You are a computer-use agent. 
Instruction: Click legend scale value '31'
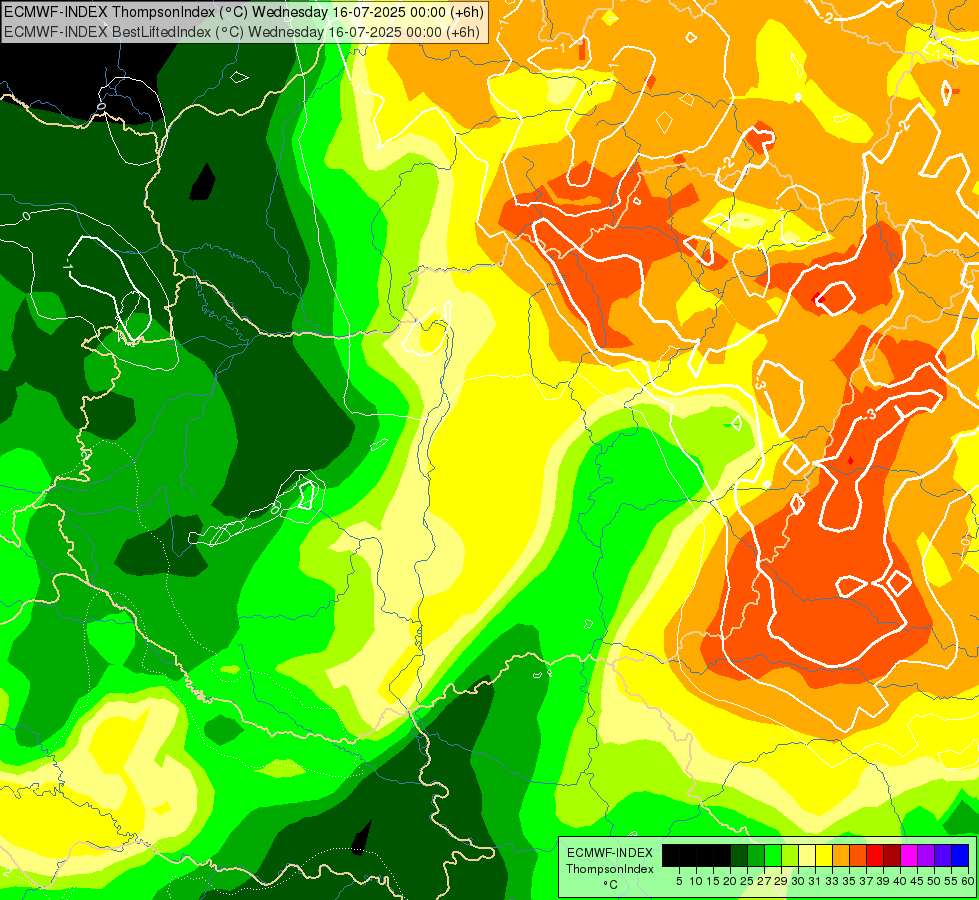(815, 881)
